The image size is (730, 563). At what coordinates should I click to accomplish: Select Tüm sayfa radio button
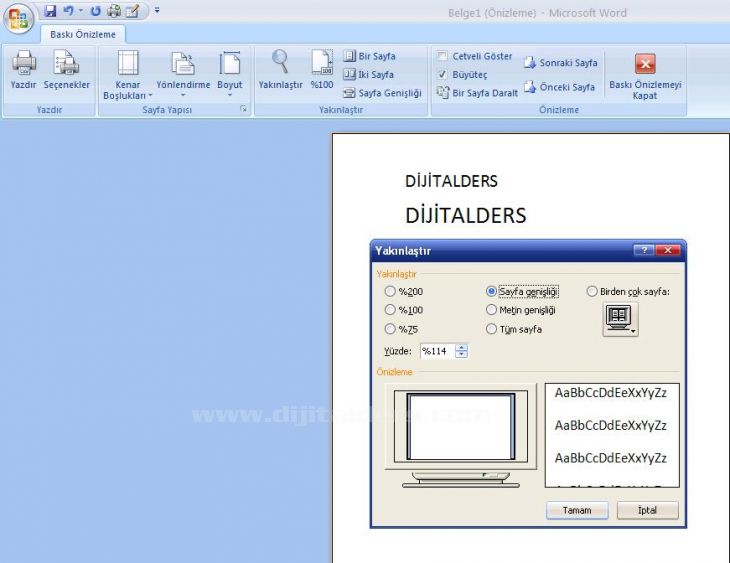(491, 329)
